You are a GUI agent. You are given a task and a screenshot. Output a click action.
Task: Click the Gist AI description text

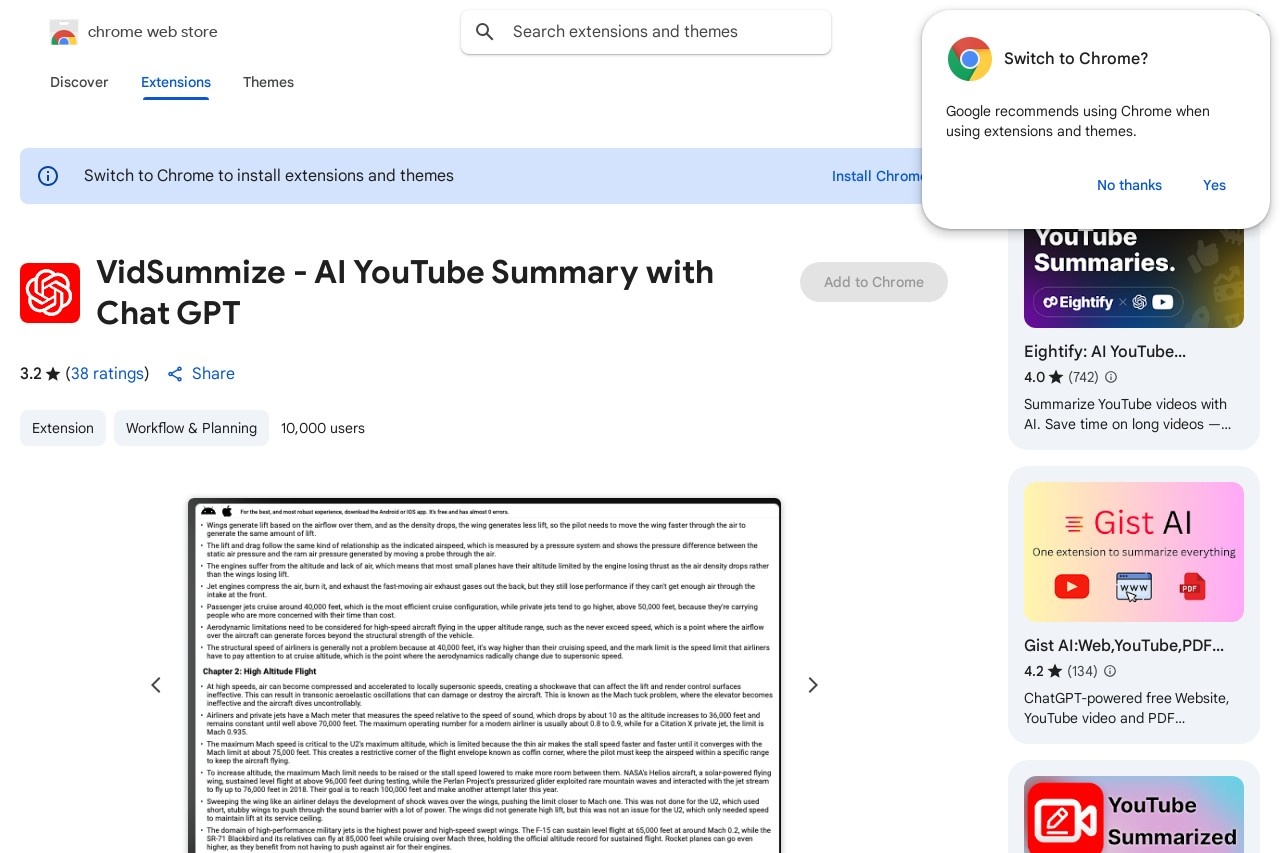tap(1127, 708)
